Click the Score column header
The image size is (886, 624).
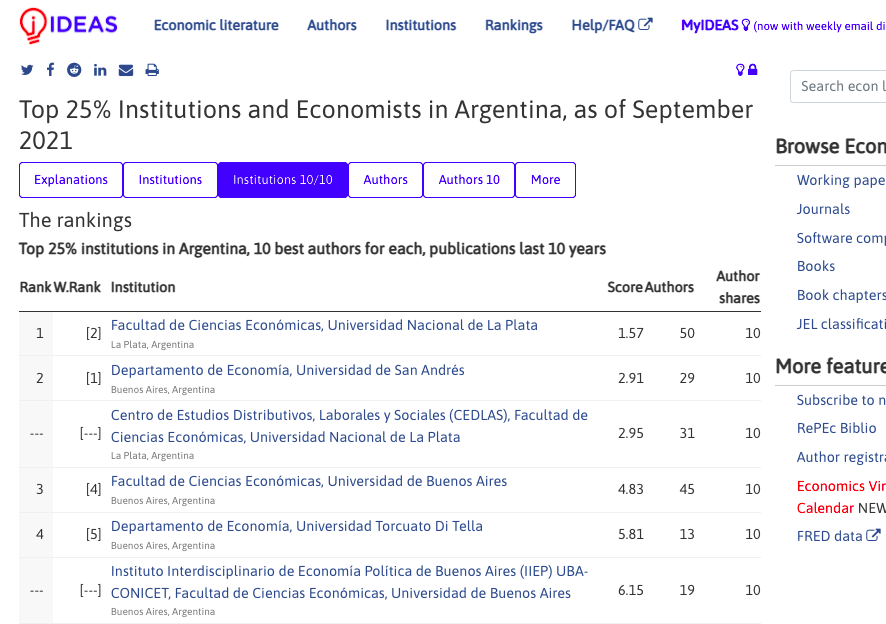click(625, 287)
